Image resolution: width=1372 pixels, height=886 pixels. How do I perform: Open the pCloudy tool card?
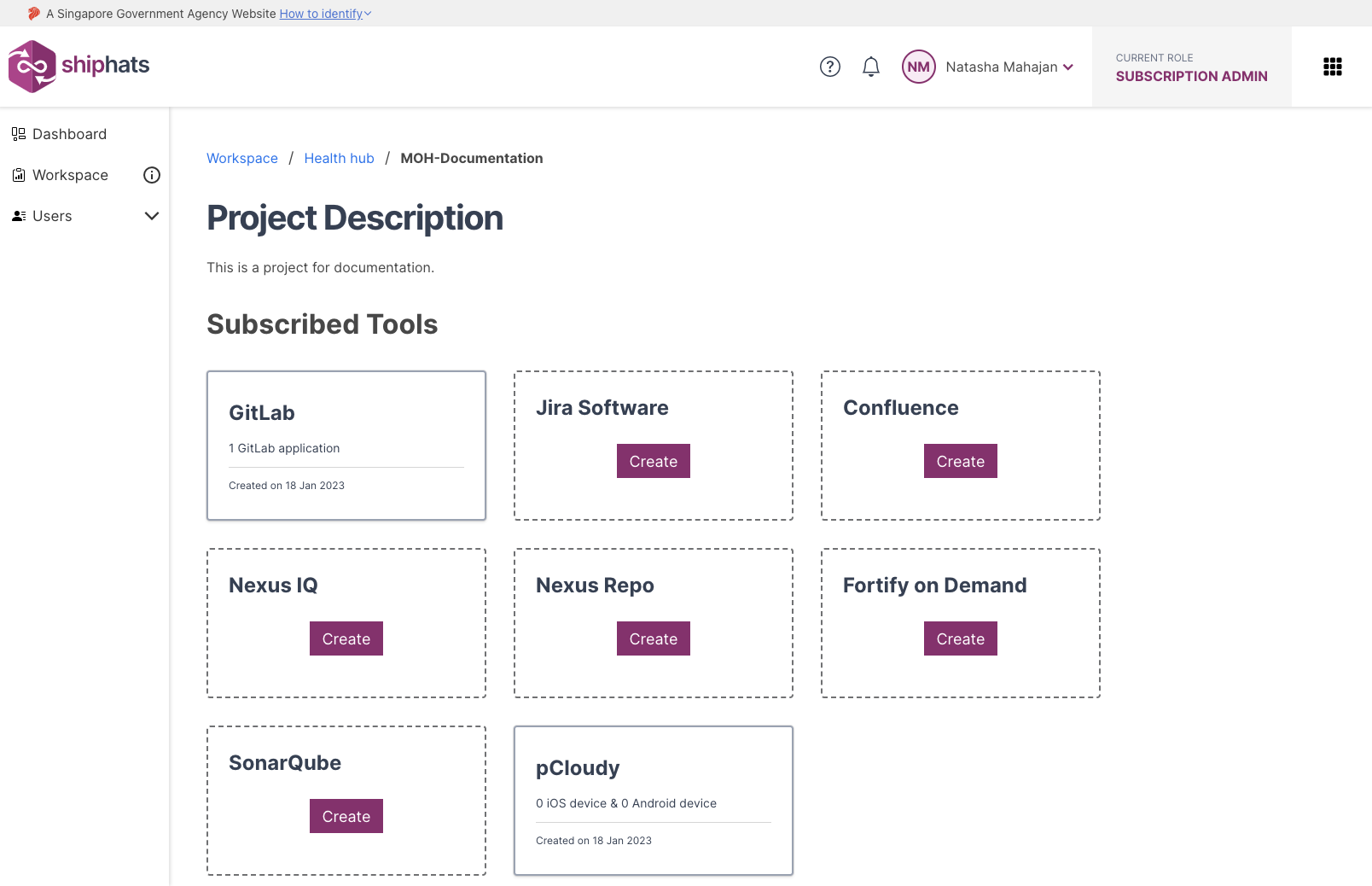click(x=653, y=800)
